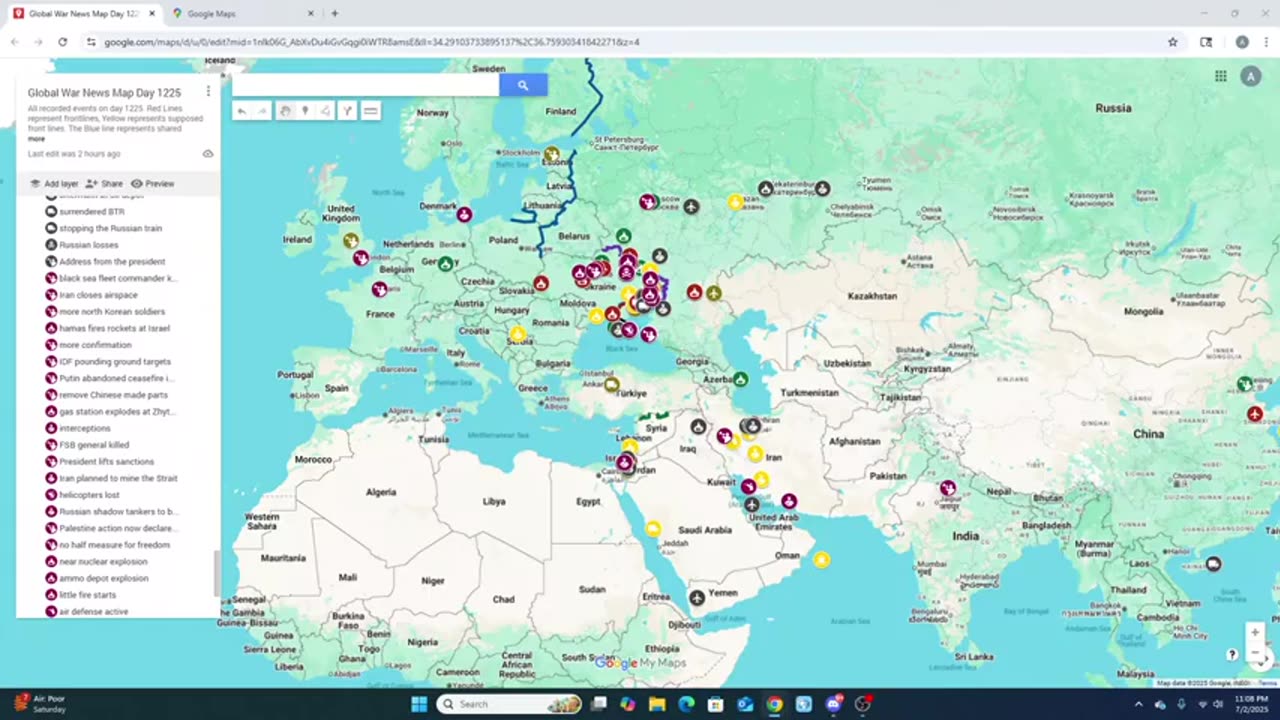
Task: Open the map help question-mark button
Action: [x=1232, y=654]
